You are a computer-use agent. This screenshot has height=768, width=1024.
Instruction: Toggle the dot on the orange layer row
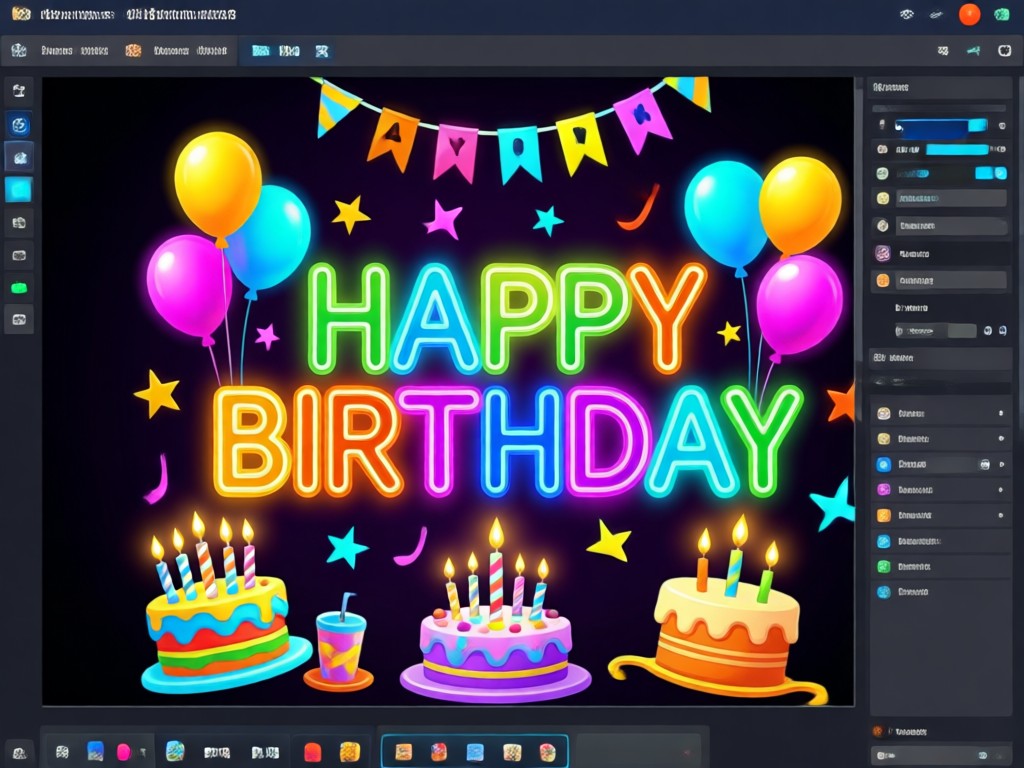[x=1000, y=515]
